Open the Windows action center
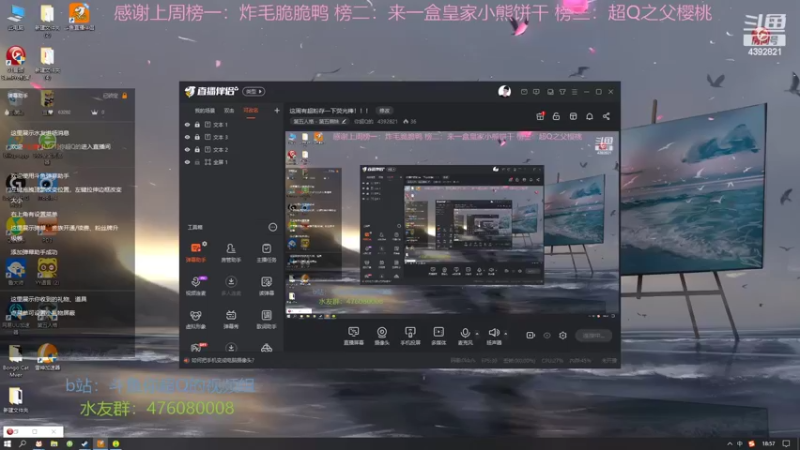Viewport: 800px width, 450px height. (786, 444)
